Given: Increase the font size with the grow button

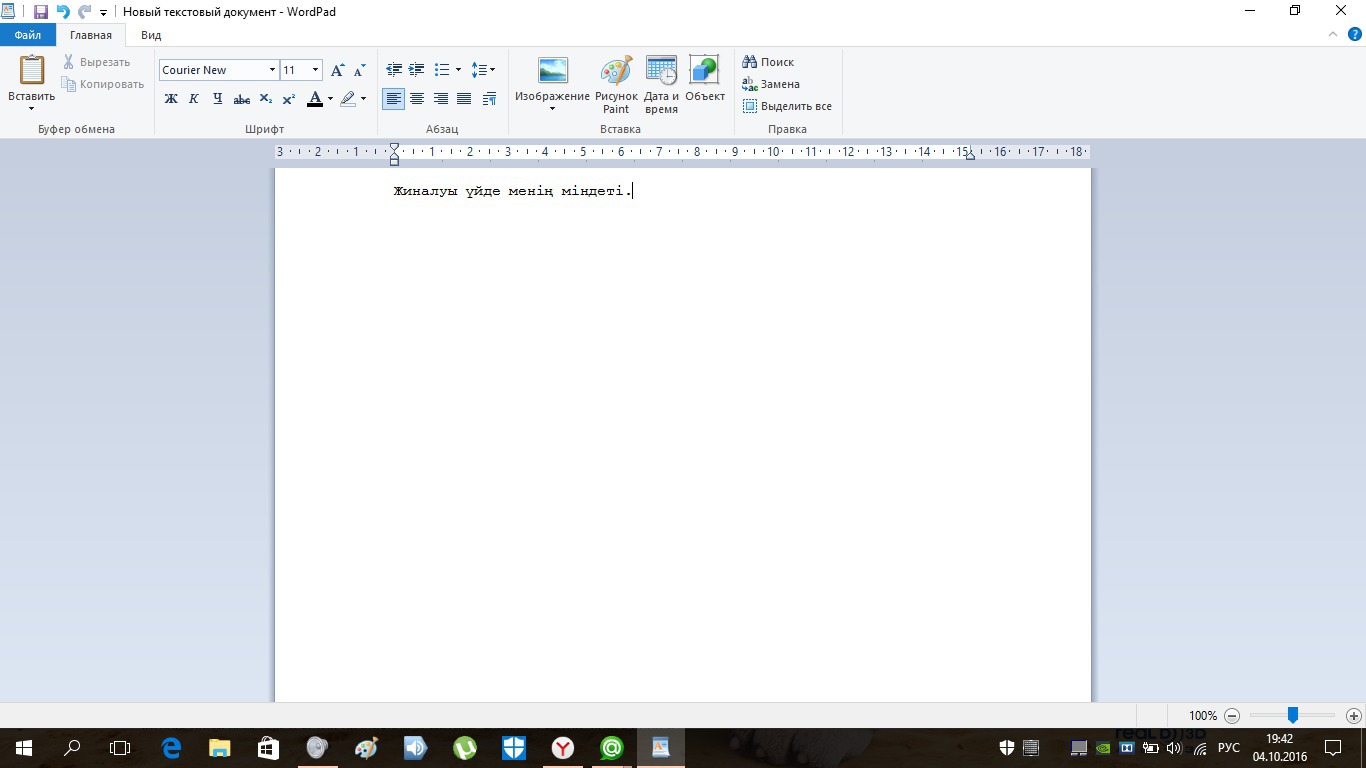Looking at the screenshot, I should (338, 70).
